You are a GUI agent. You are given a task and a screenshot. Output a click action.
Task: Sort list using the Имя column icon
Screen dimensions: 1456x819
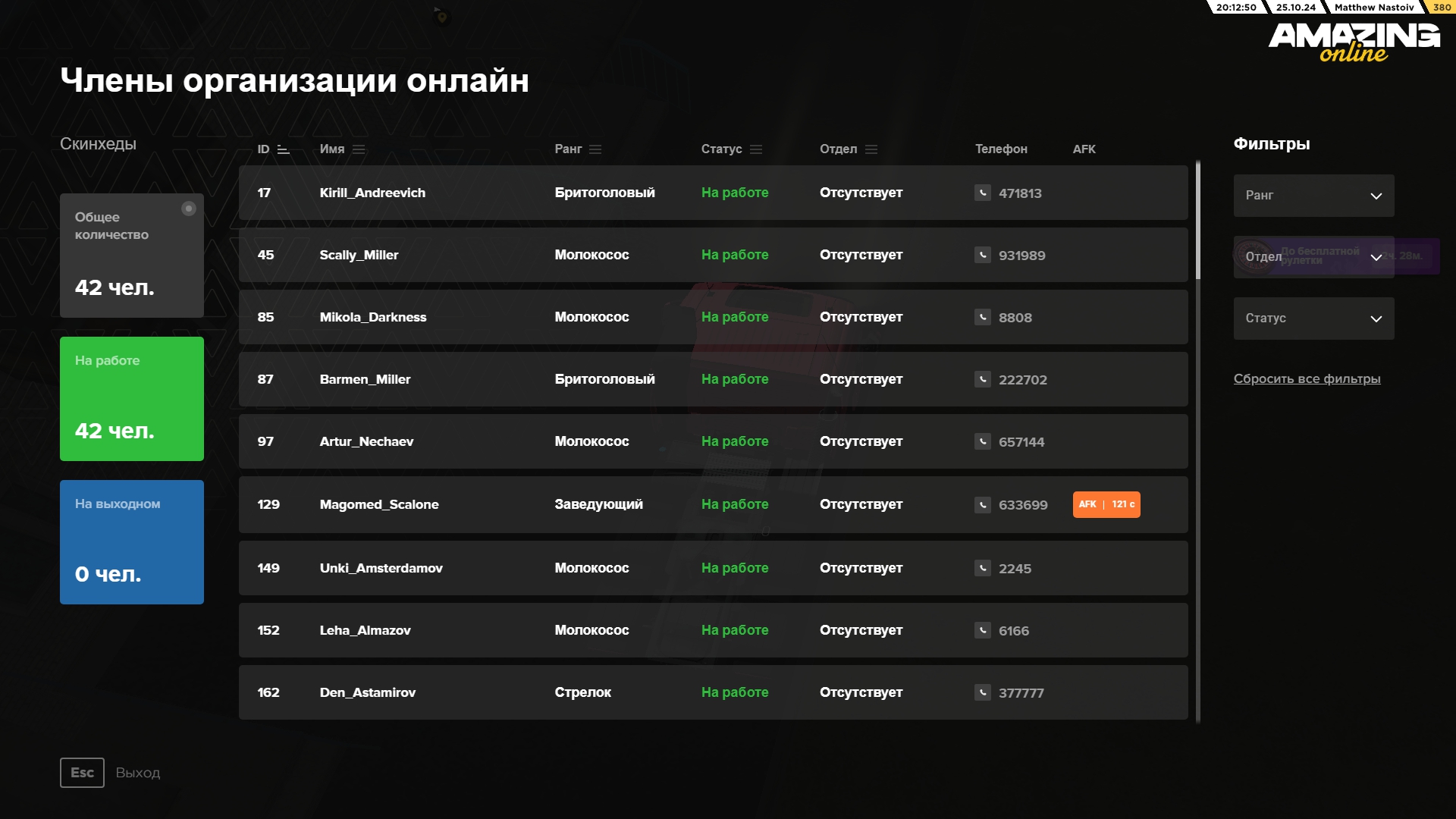(359, 149)
